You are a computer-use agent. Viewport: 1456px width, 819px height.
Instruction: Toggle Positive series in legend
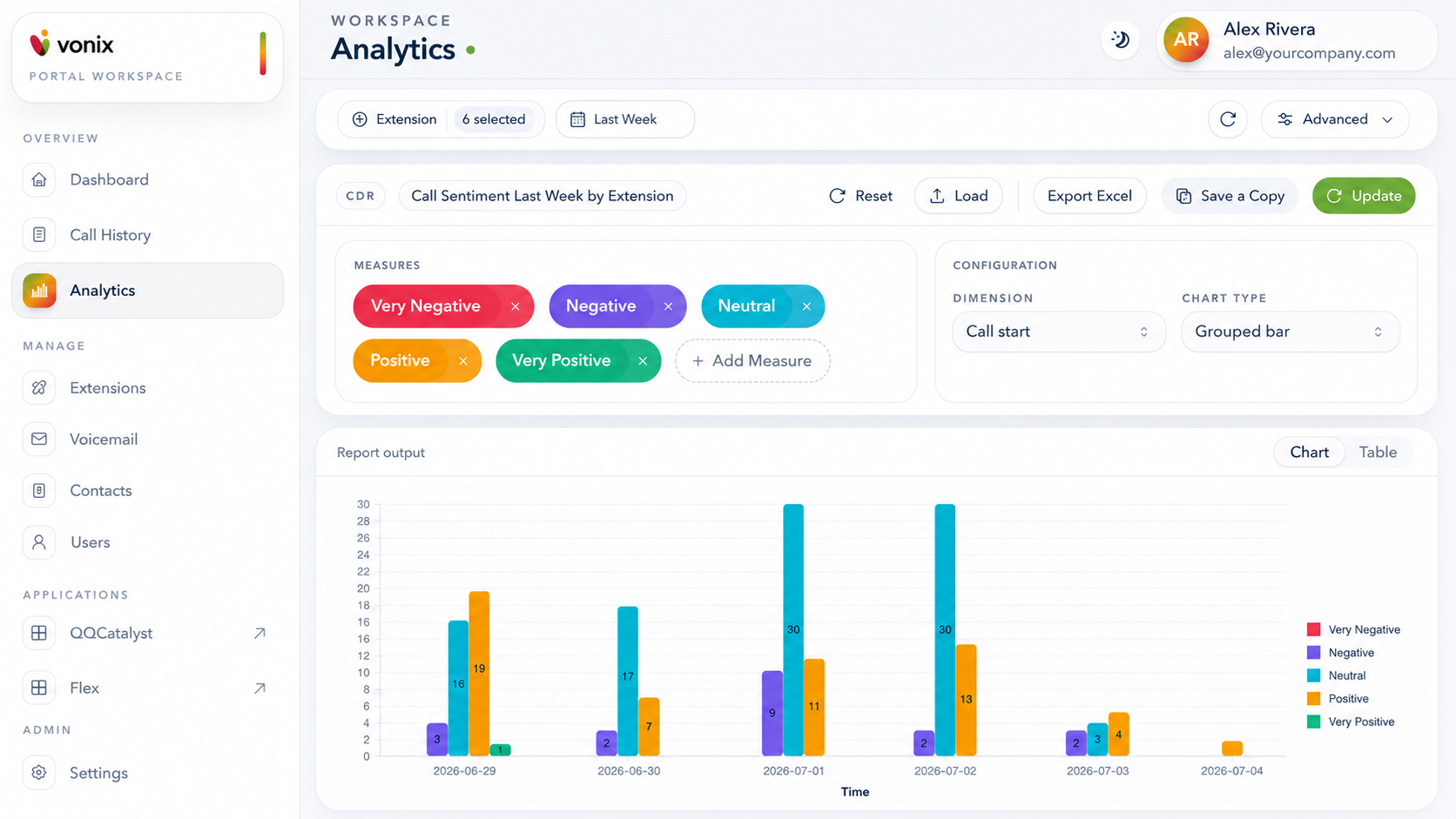[x=1338, y=699]
